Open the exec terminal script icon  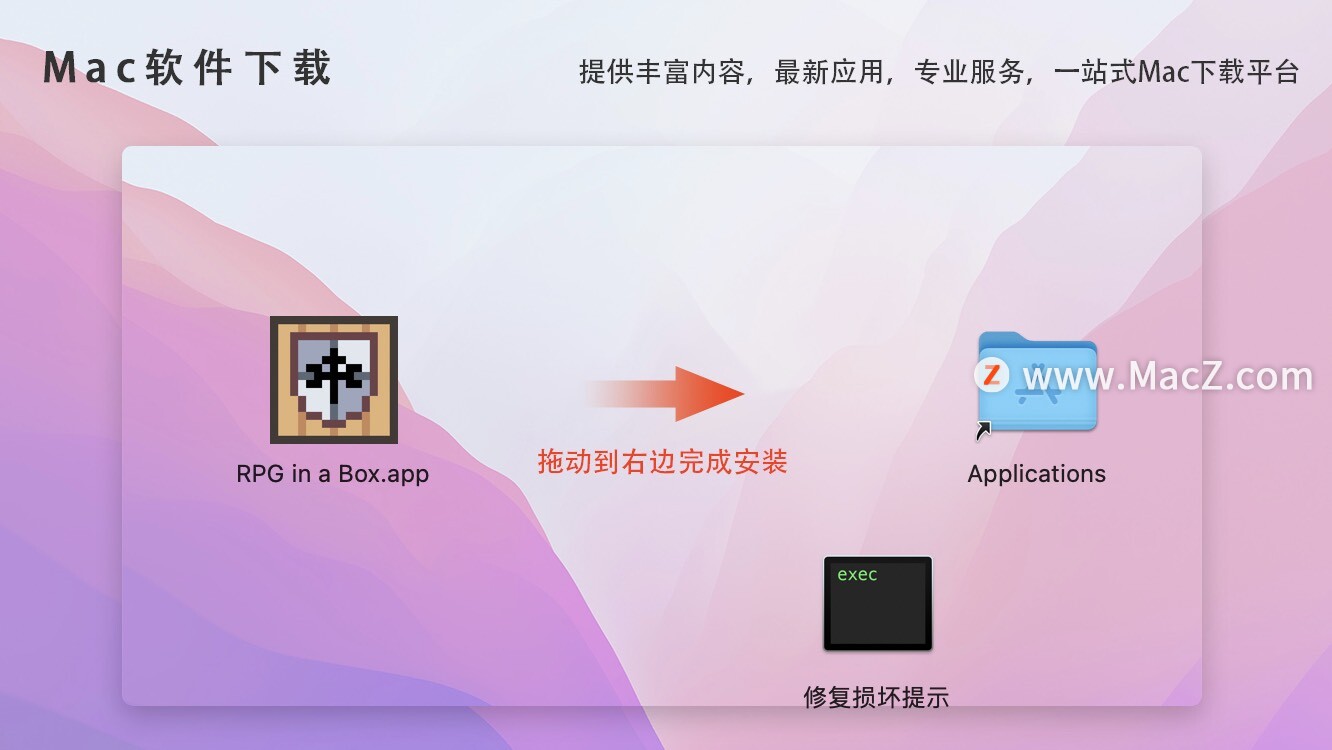[x=878, y=603]
